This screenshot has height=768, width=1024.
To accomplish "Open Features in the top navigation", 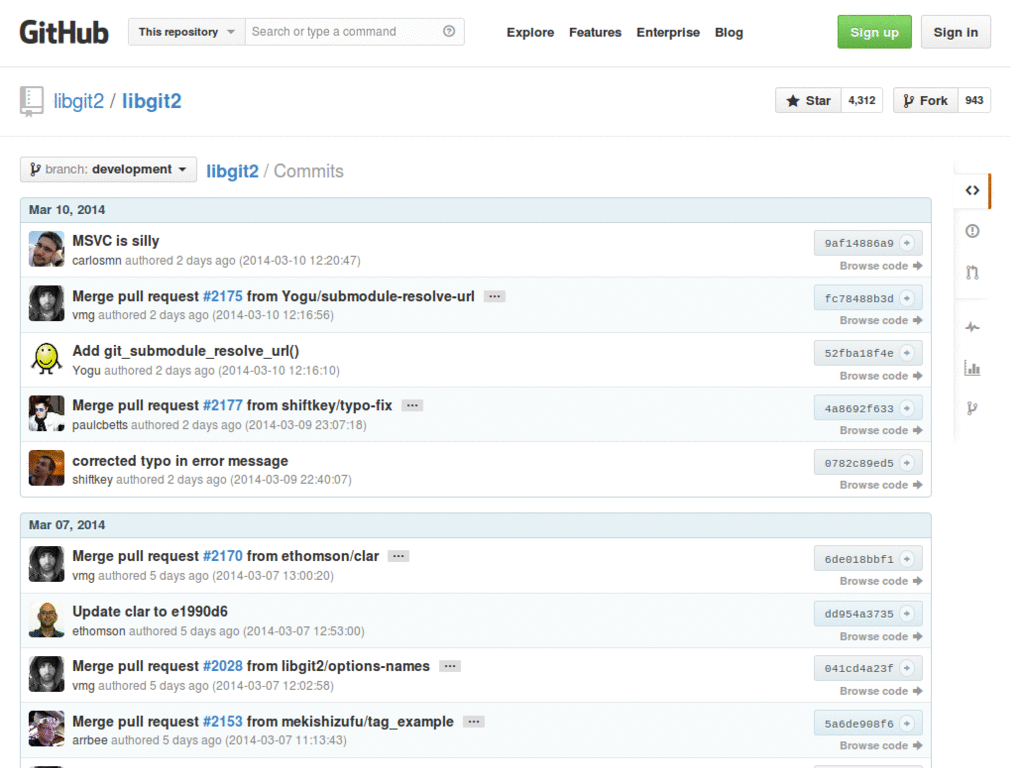I will pyautogui.click(x=595, y=33).
